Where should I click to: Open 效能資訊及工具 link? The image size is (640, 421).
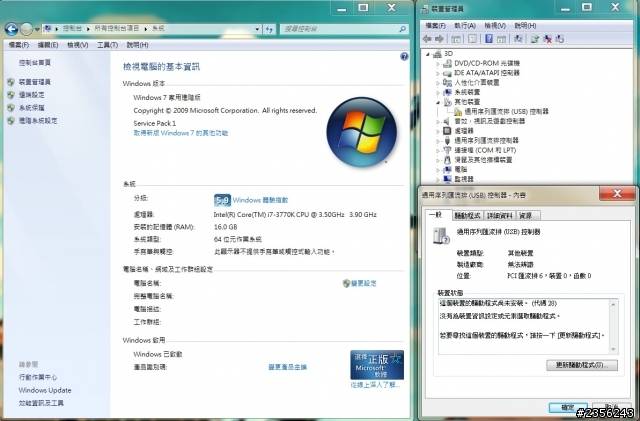pos(41,403)
